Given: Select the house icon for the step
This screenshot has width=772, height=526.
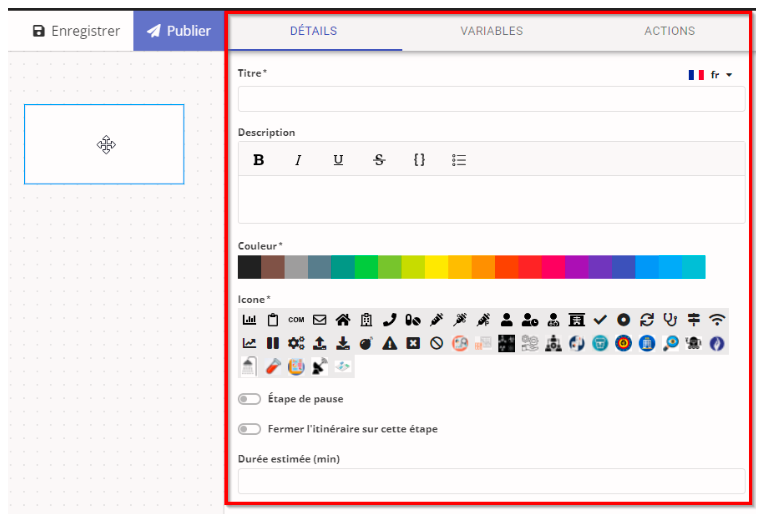Looking at the screenshot, I should tap(343, 320).
